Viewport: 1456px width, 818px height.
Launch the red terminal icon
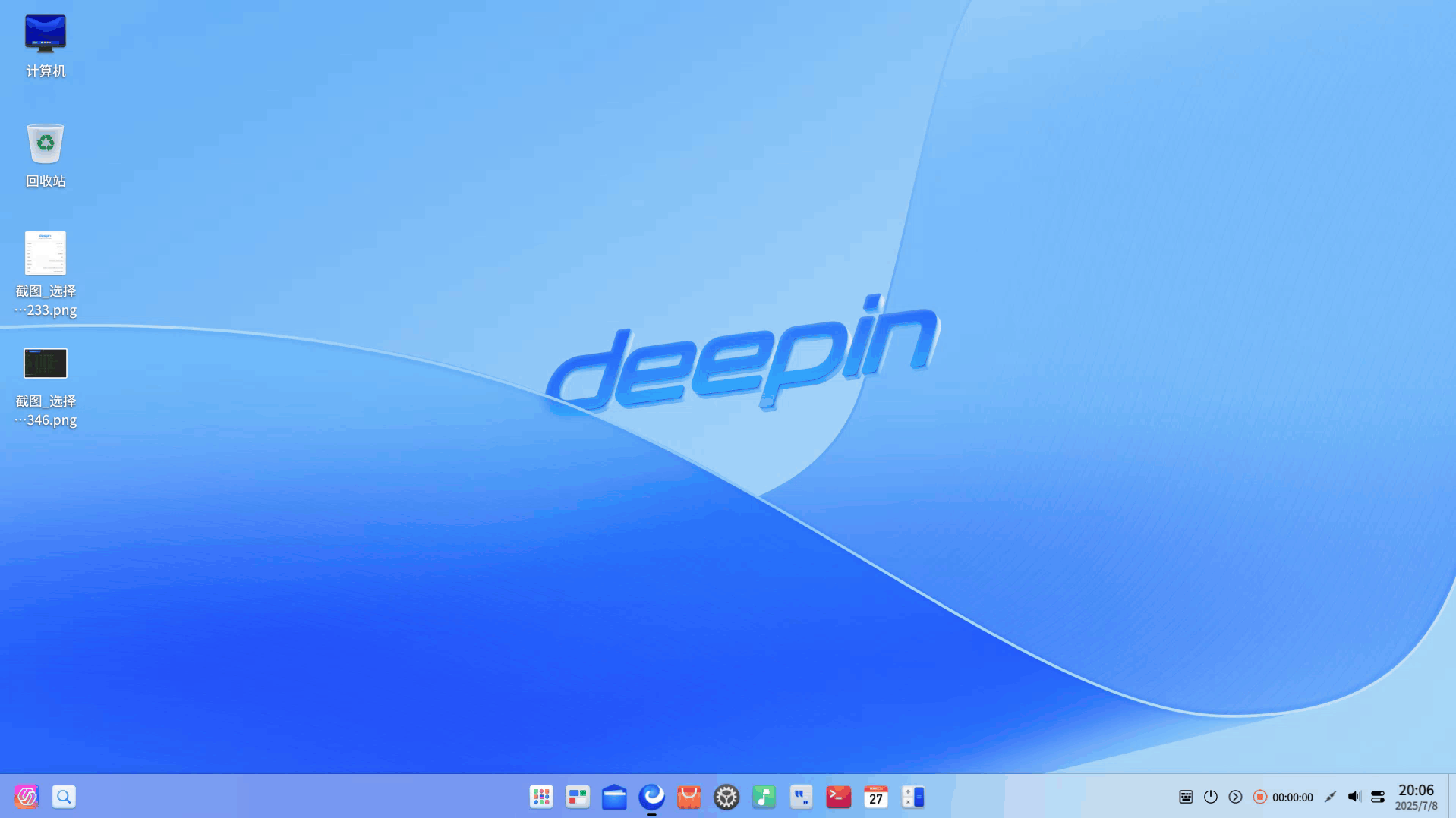[838, 797]
